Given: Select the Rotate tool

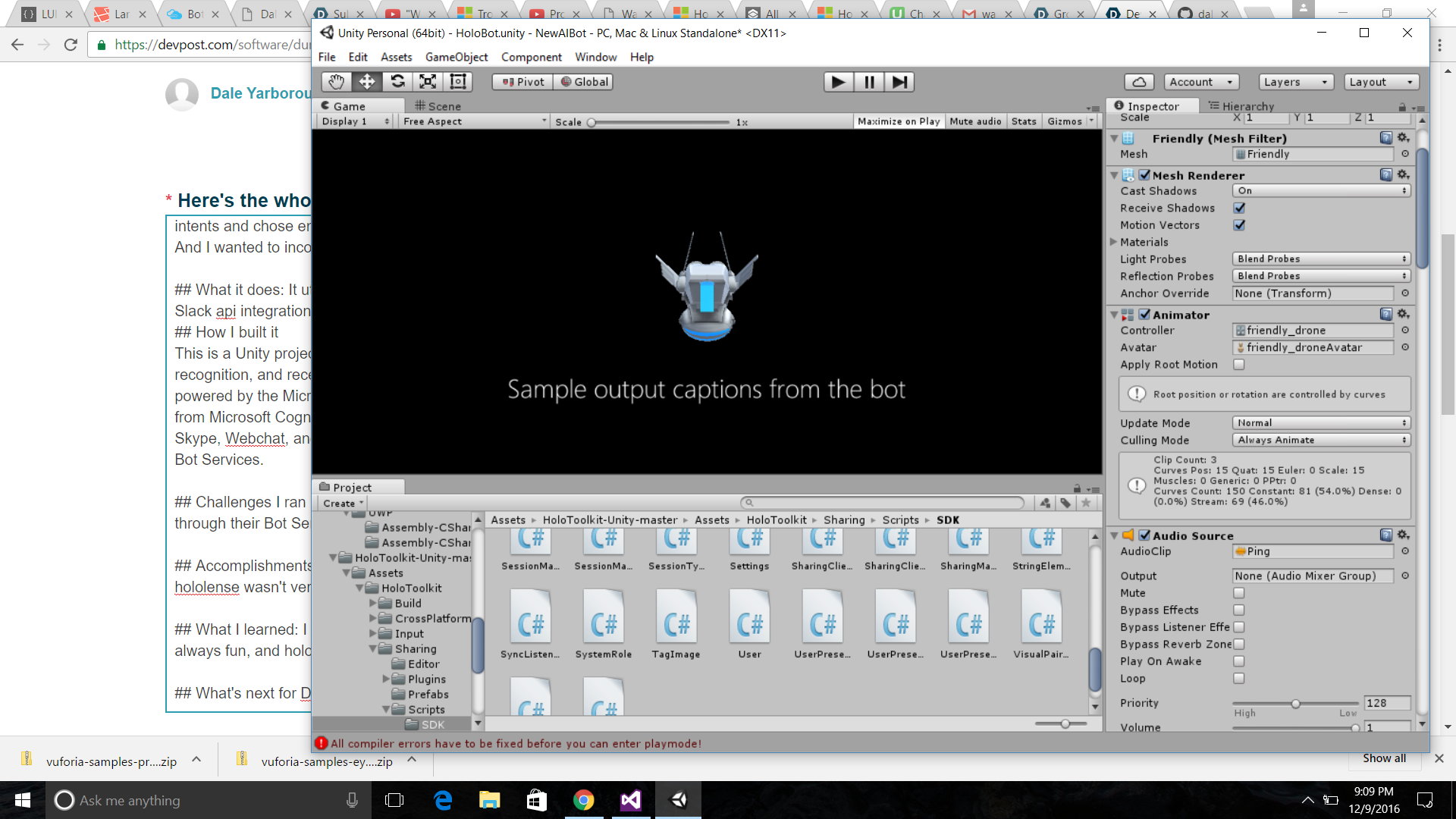Looking at the screenshot, I should pyautogui.click(x=397, y=82).
